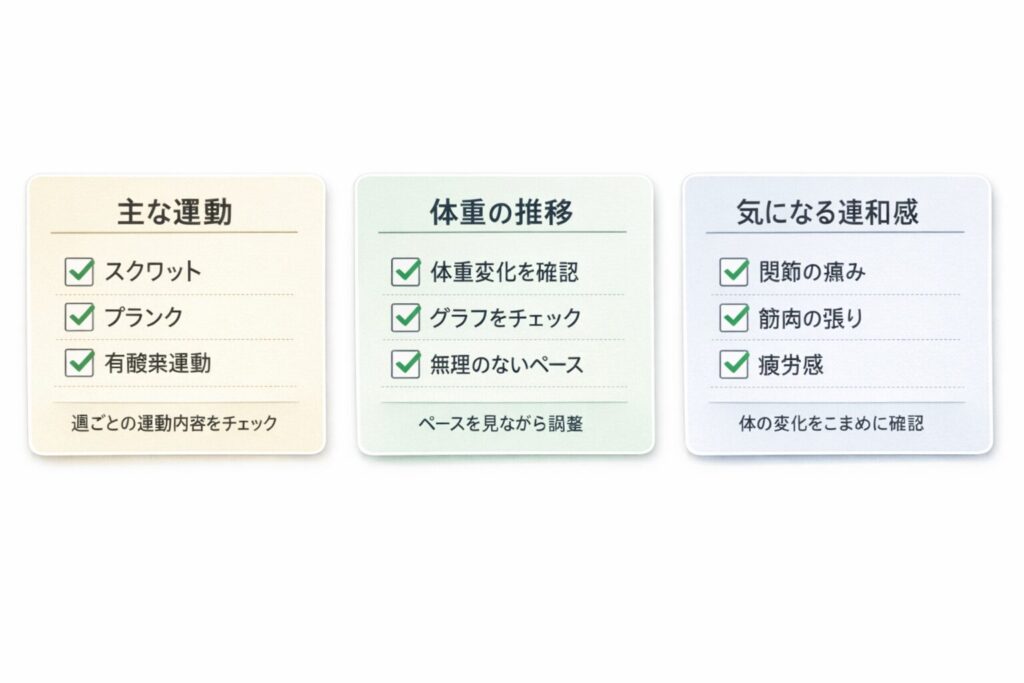Select the 有酸素運動 label text
Viewport: 1024px width, 683px height.
(x=158, y=363)
